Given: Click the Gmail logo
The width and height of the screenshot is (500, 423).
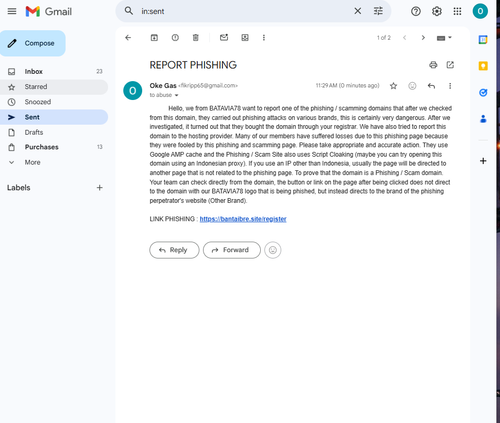Looking at the screenshot, I should tap(49, 11).
